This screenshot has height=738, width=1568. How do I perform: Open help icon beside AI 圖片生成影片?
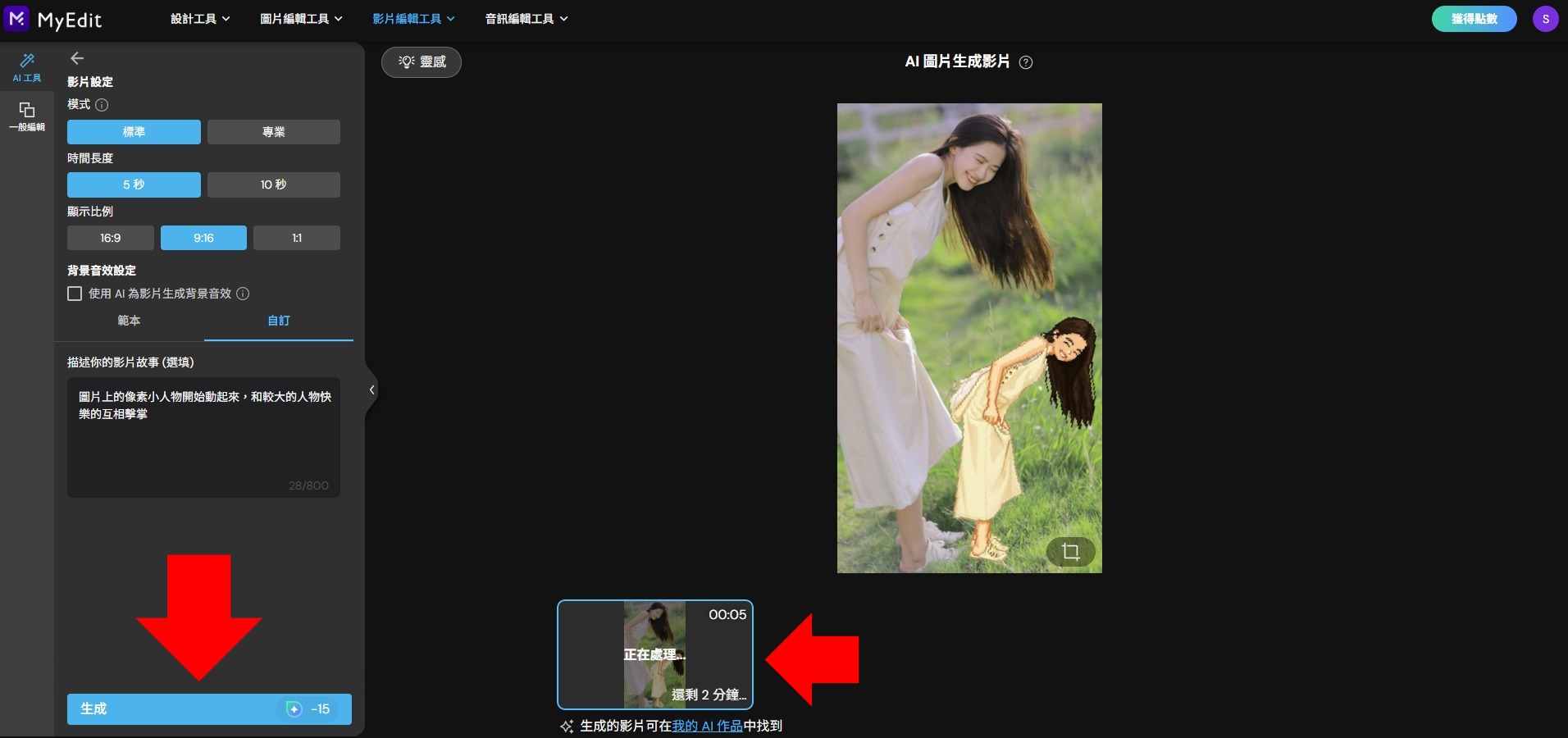[1026, 62]
